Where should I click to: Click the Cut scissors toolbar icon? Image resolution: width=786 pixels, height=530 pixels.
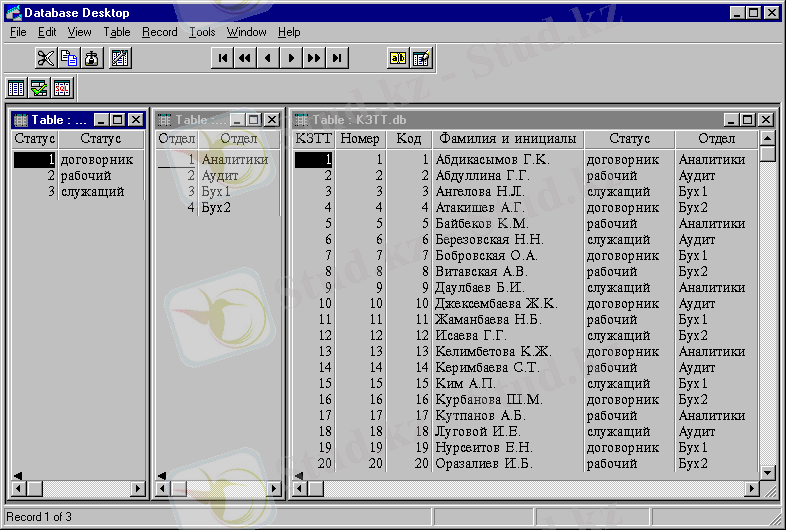click(45, 58)
